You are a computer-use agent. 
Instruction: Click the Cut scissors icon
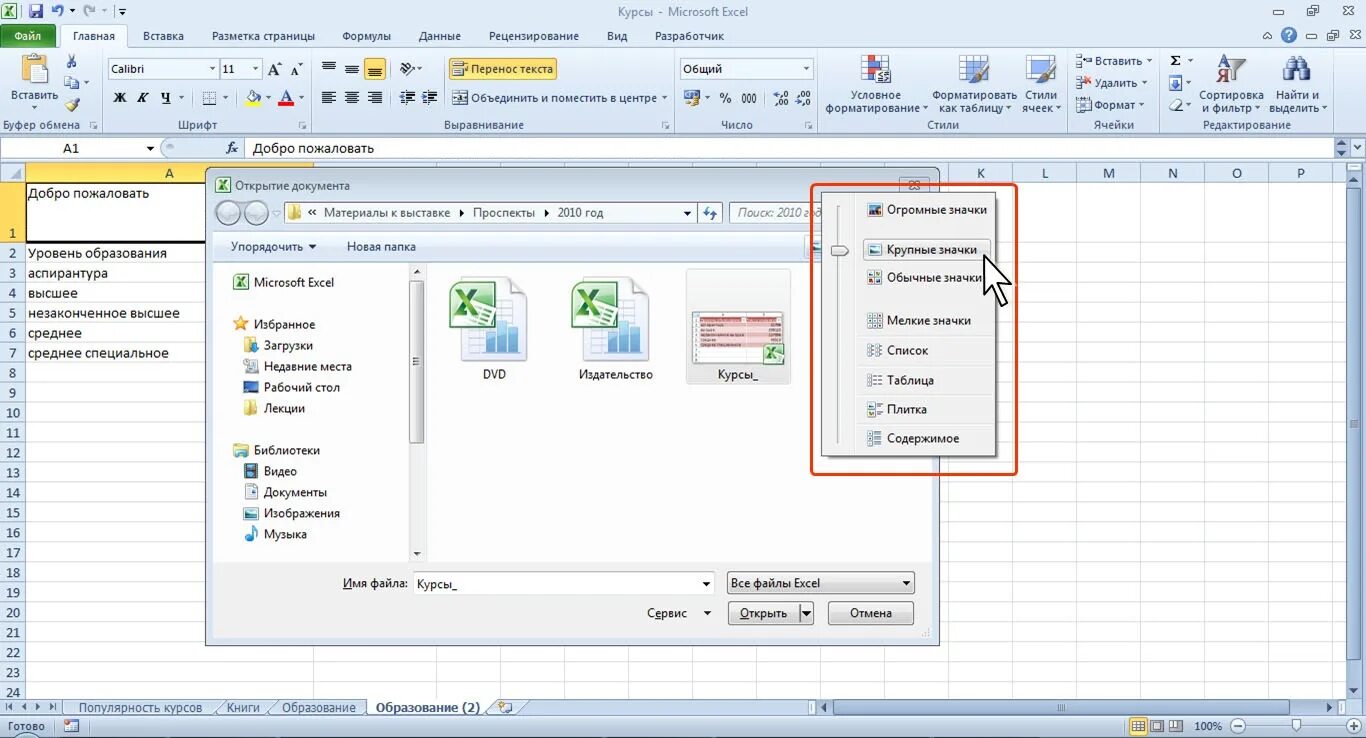(x=72, y=62)
